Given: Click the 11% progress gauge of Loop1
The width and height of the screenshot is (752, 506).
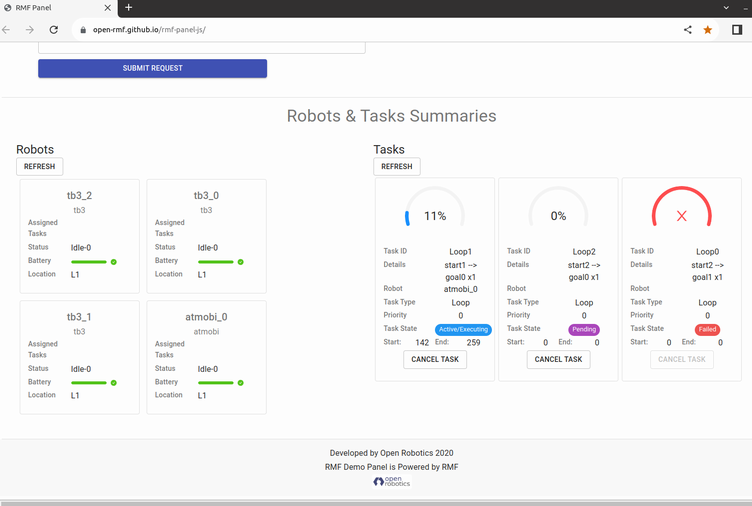Looking at the screenshot, I should tap(435, 207).
